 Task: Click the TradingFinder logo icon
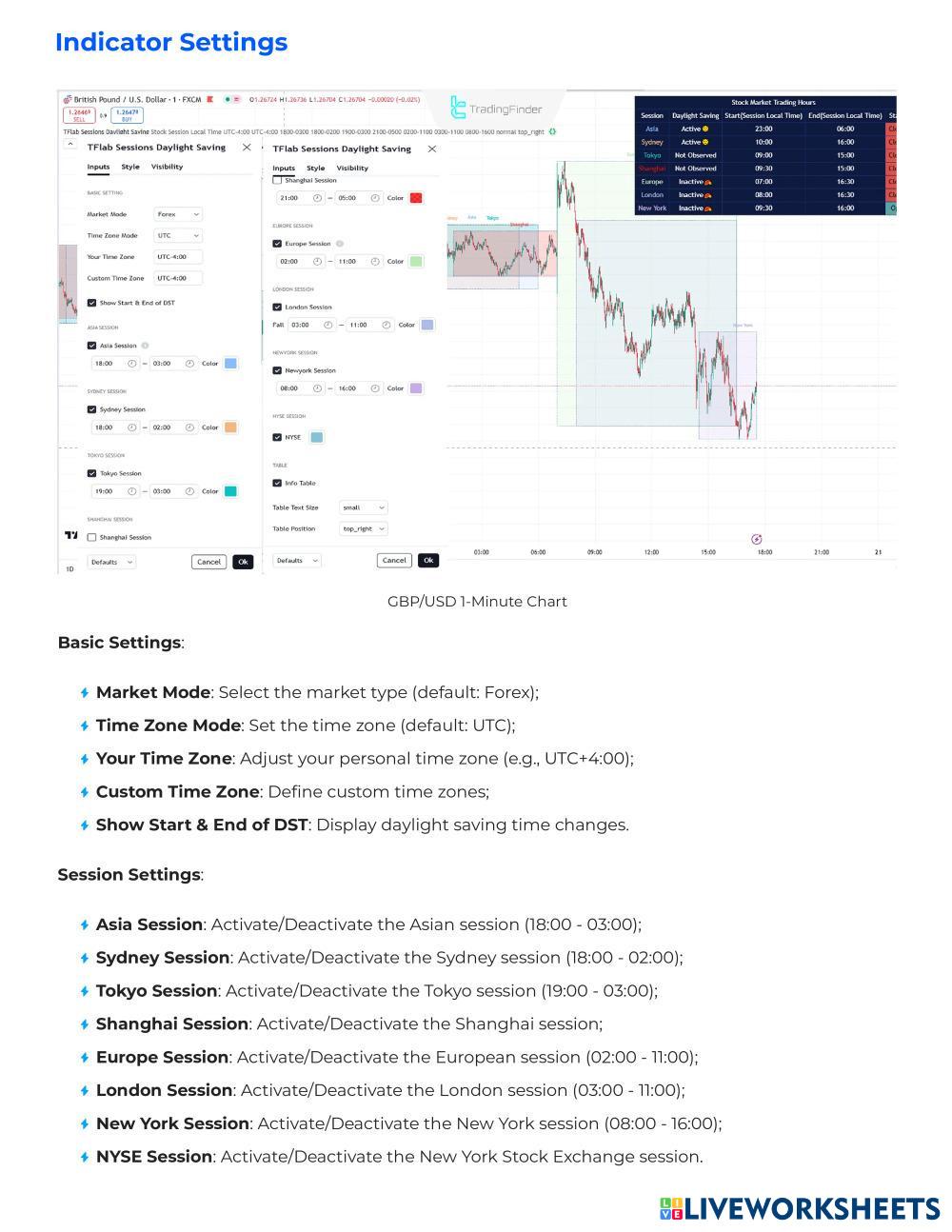[x=458, y=108]
